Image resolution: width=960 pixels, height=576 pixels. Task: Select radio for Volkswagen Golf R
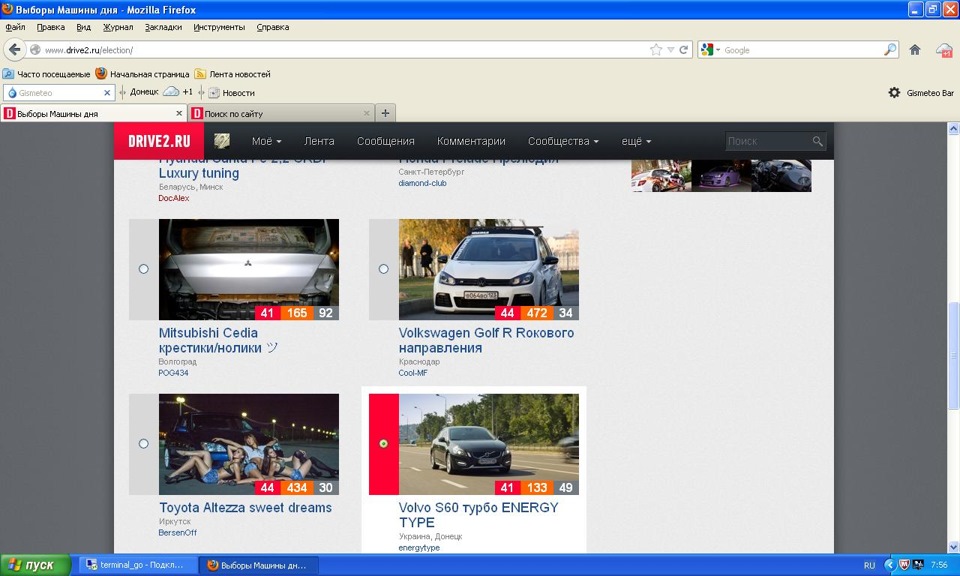pos(383,269)
